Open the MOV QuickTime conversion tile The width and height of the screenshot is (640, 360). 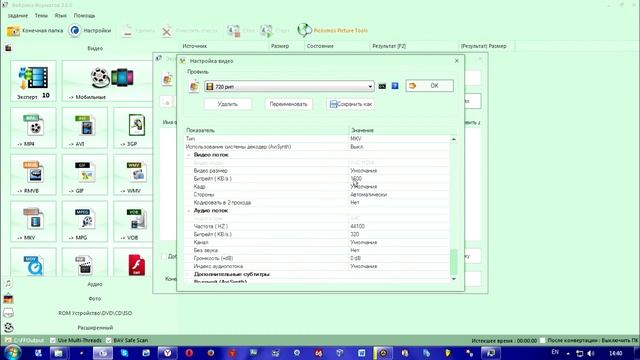[x=33, y=262]
